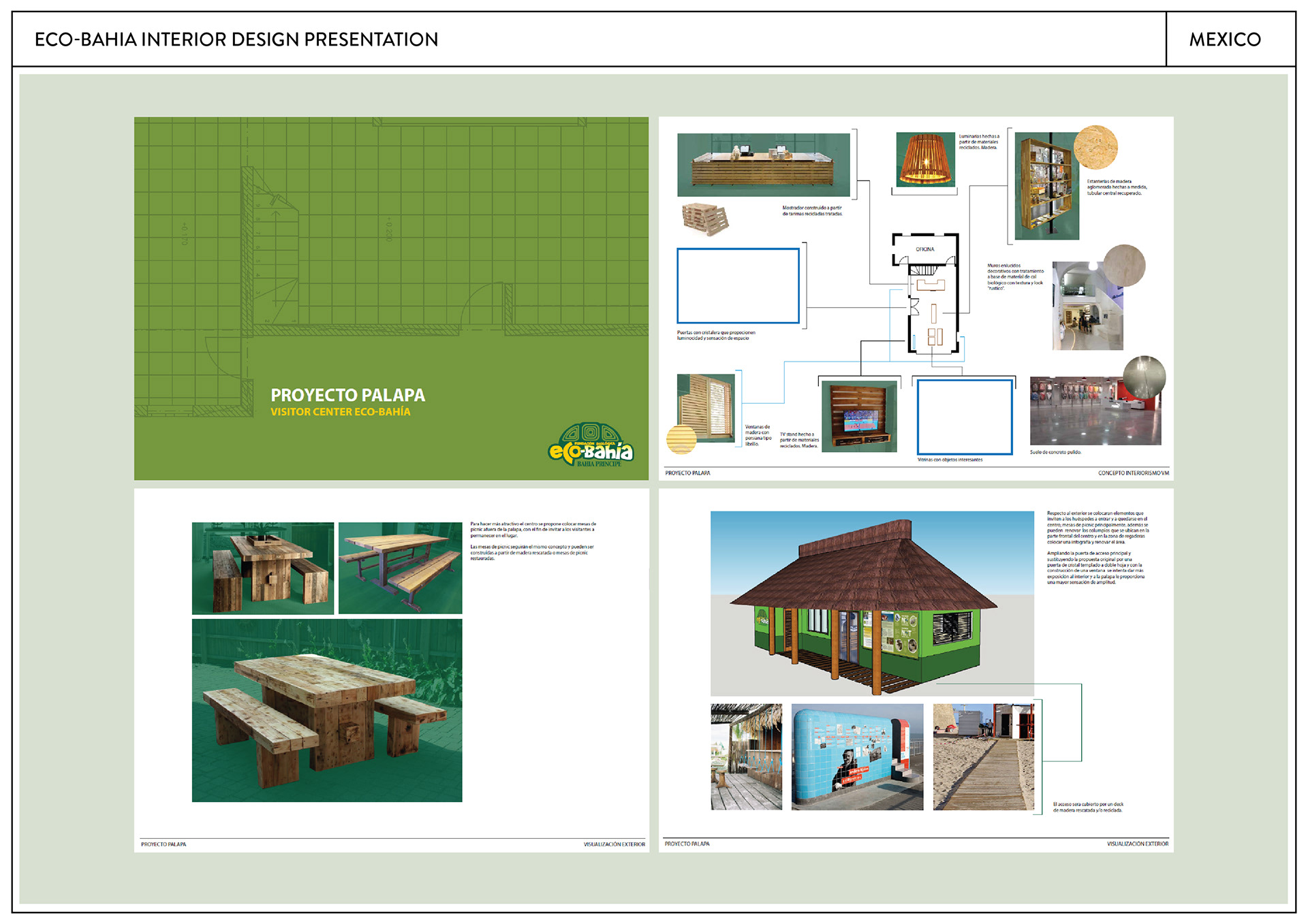
Task: Click the wooden louvered window image
Action: click(706, 407)
